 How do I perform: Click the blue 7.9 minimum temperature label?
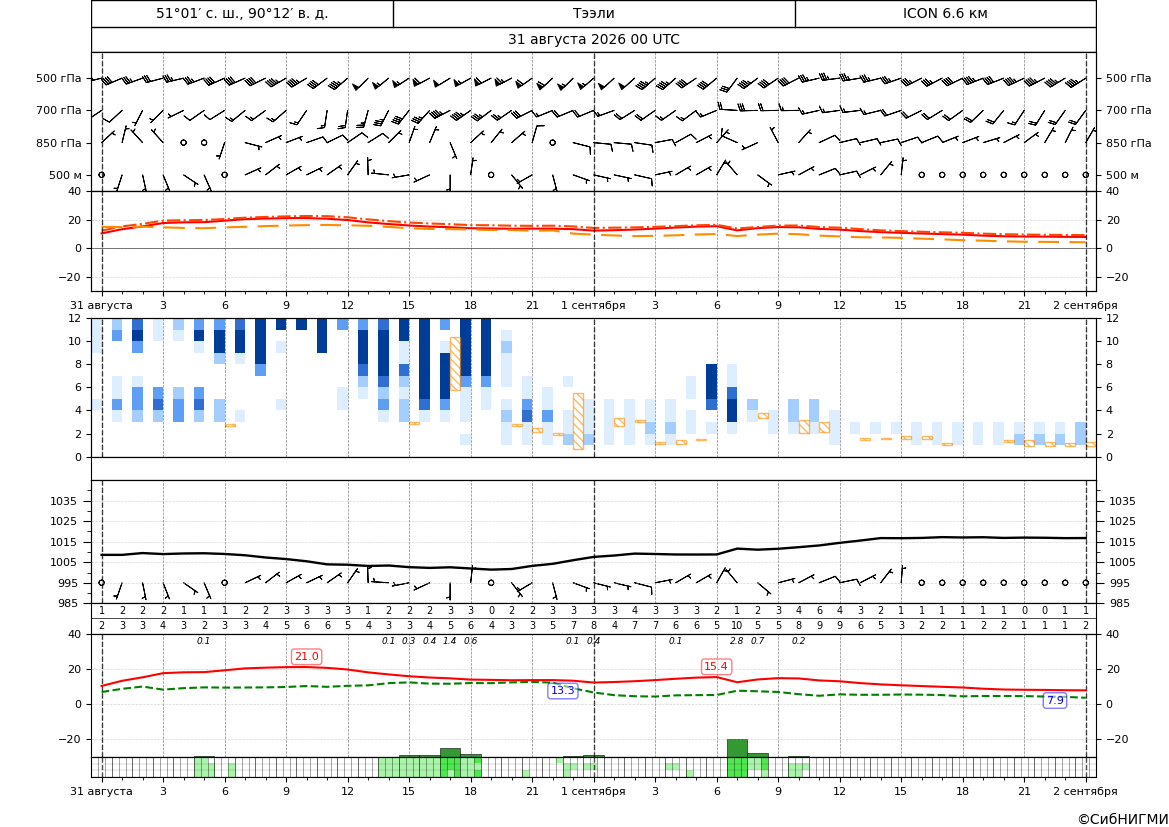coord(1055,700)
